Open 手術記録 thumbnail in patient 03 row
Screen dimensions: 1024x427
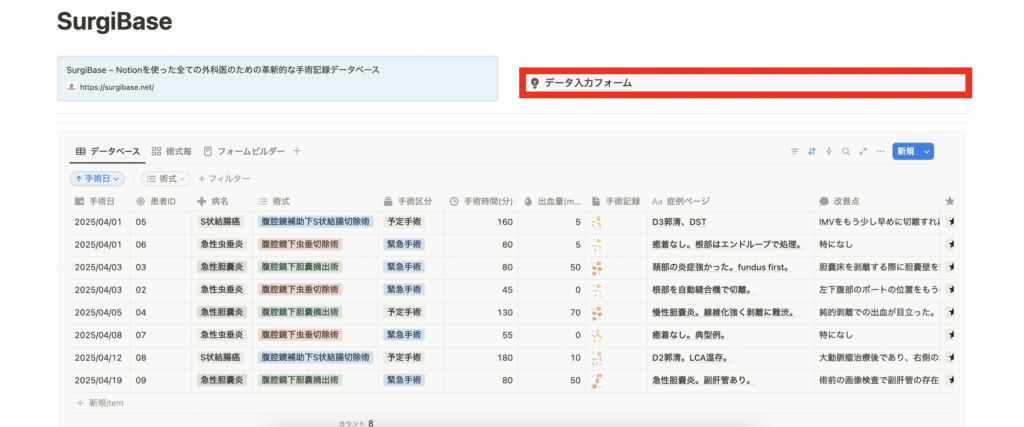(596, 267)
